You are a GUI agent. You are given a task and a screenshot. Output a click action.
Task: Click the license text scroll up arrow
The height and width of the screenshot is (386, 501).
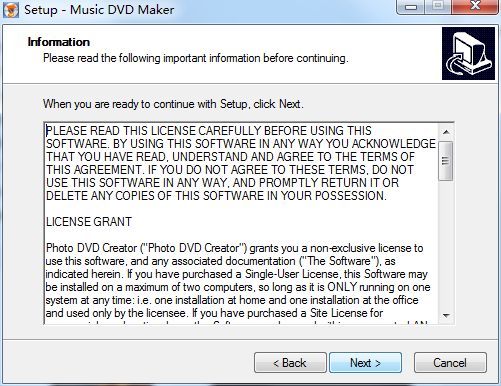[x=446, y=132]
